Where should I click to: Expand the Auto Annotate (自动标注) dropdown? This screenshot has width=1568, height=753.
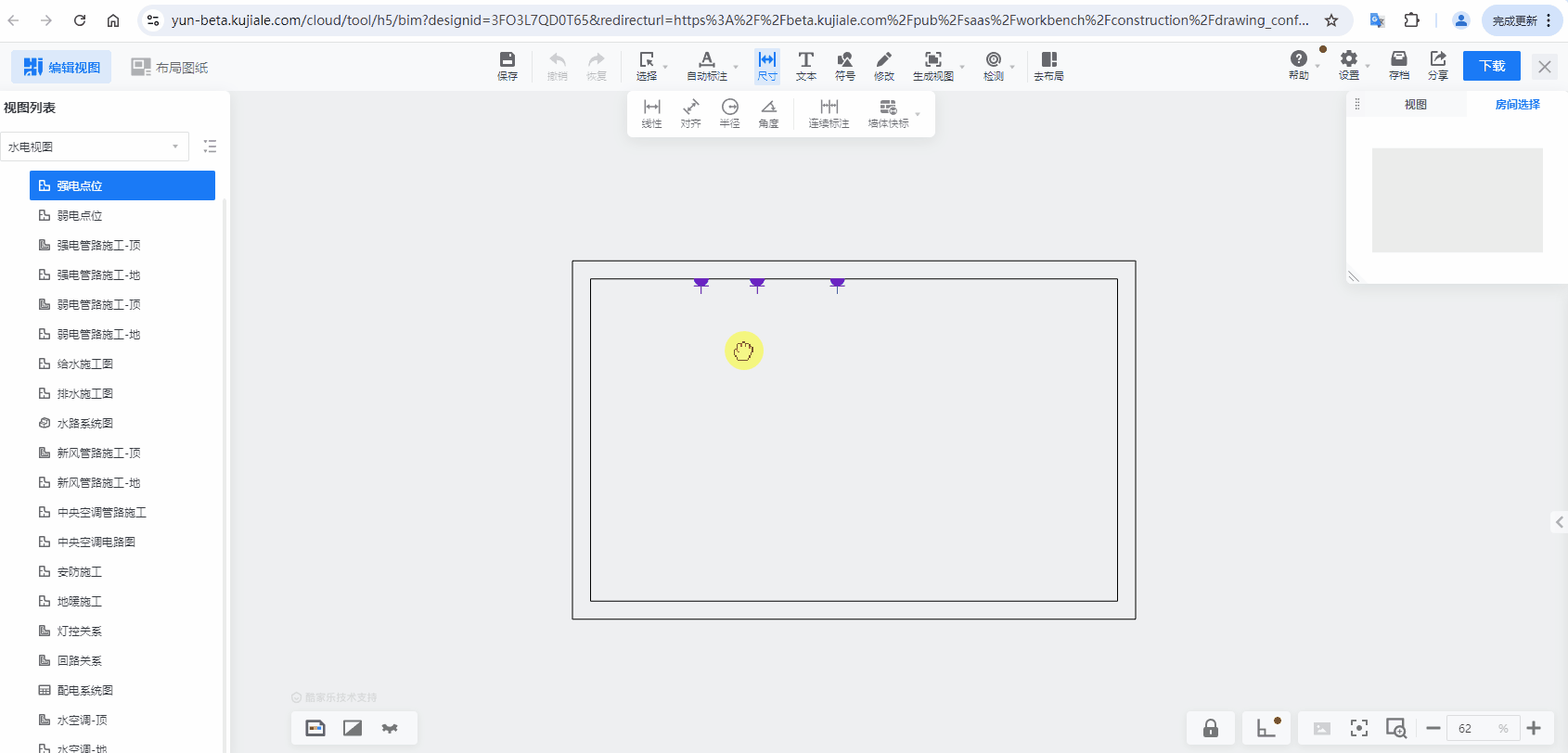[x=736, y=67]
